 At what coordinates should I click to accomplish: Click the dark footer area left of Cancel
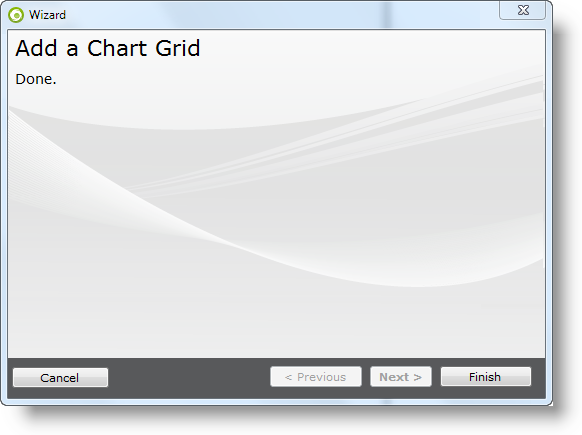click(x=10, y=378)
